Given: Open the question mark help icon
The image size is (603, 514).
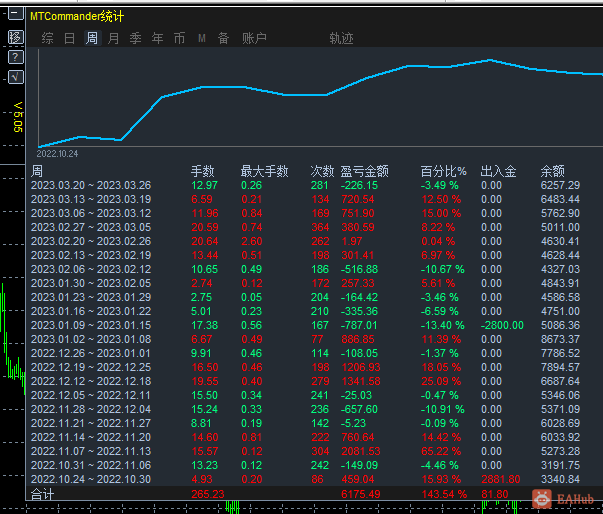Looking at the screenshot, I should tap(15, 57).
